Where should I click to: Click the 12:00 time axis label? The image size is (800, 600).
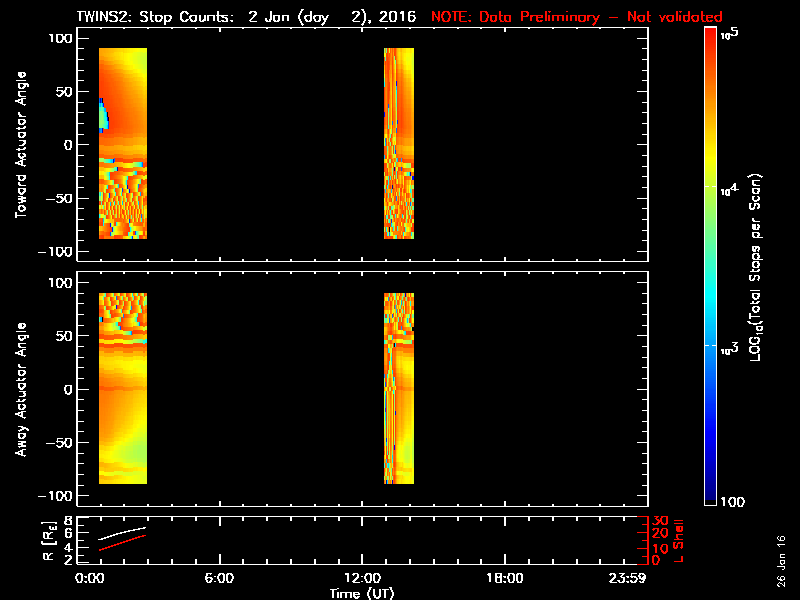pos(362,578)
